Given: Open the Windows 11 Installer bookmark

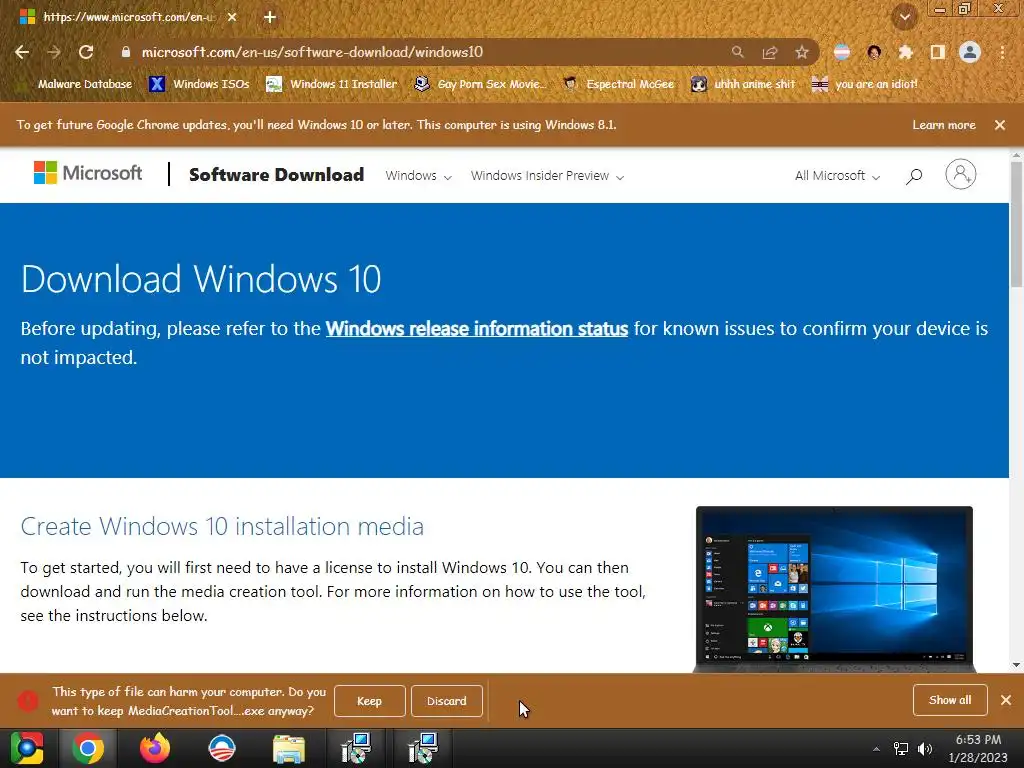Looking at the screenshot, I should [x=332, y=84].
